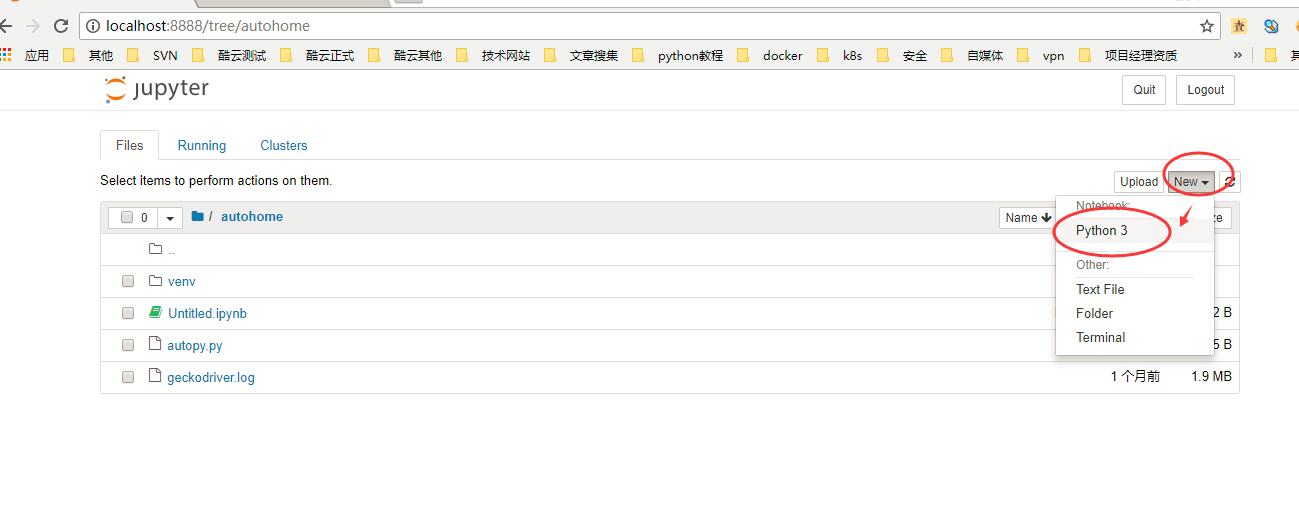Viewport: 1299px width, 518px height.
Task: Sort files with the Name button
Action: click(x=1027, y=218)
